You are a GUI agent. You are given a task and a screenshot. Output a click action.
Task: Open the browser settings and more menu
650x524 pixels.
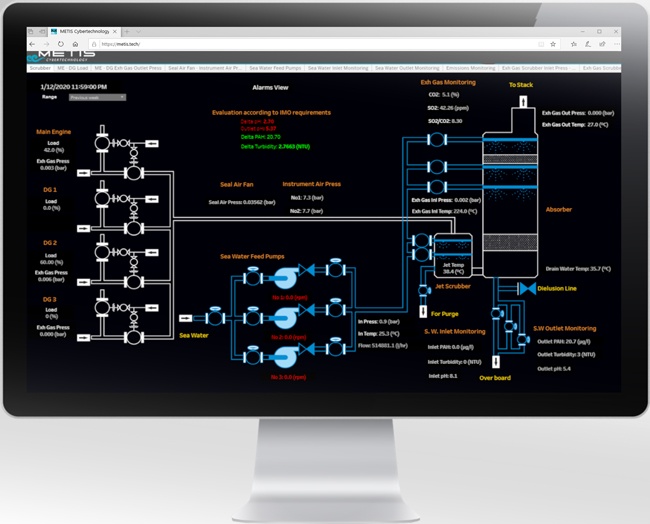616,44
